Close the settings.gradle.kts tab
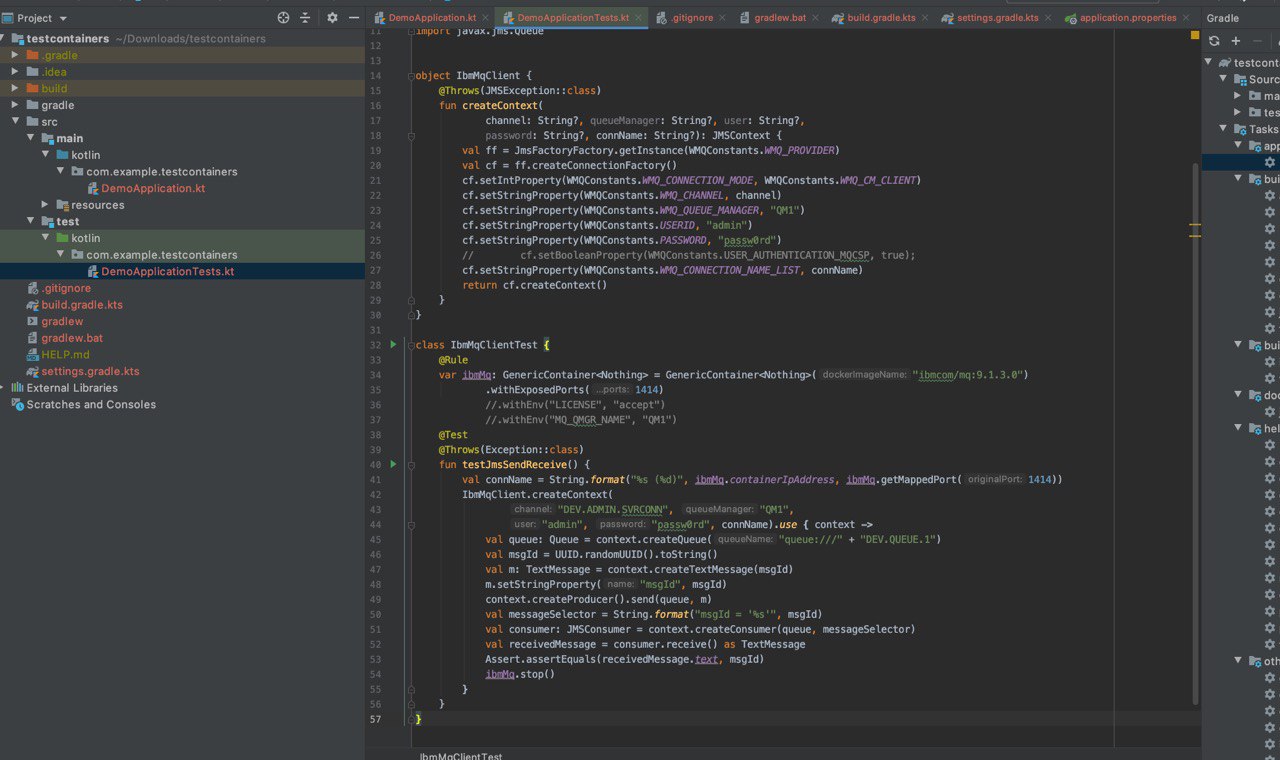1280x760 pixels. click(x=1050, y=18)
